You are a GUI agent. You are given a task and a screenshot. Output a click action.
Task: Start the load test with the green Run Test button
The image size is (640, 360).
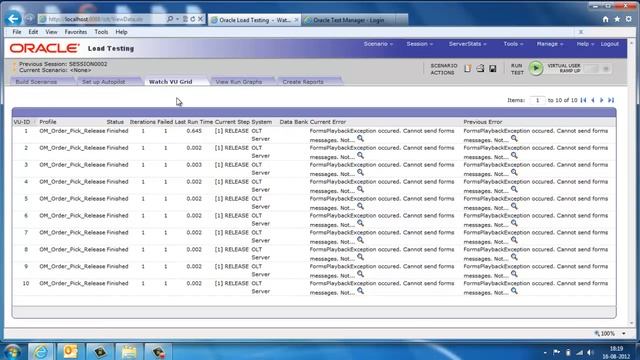(x=536, y=68)
